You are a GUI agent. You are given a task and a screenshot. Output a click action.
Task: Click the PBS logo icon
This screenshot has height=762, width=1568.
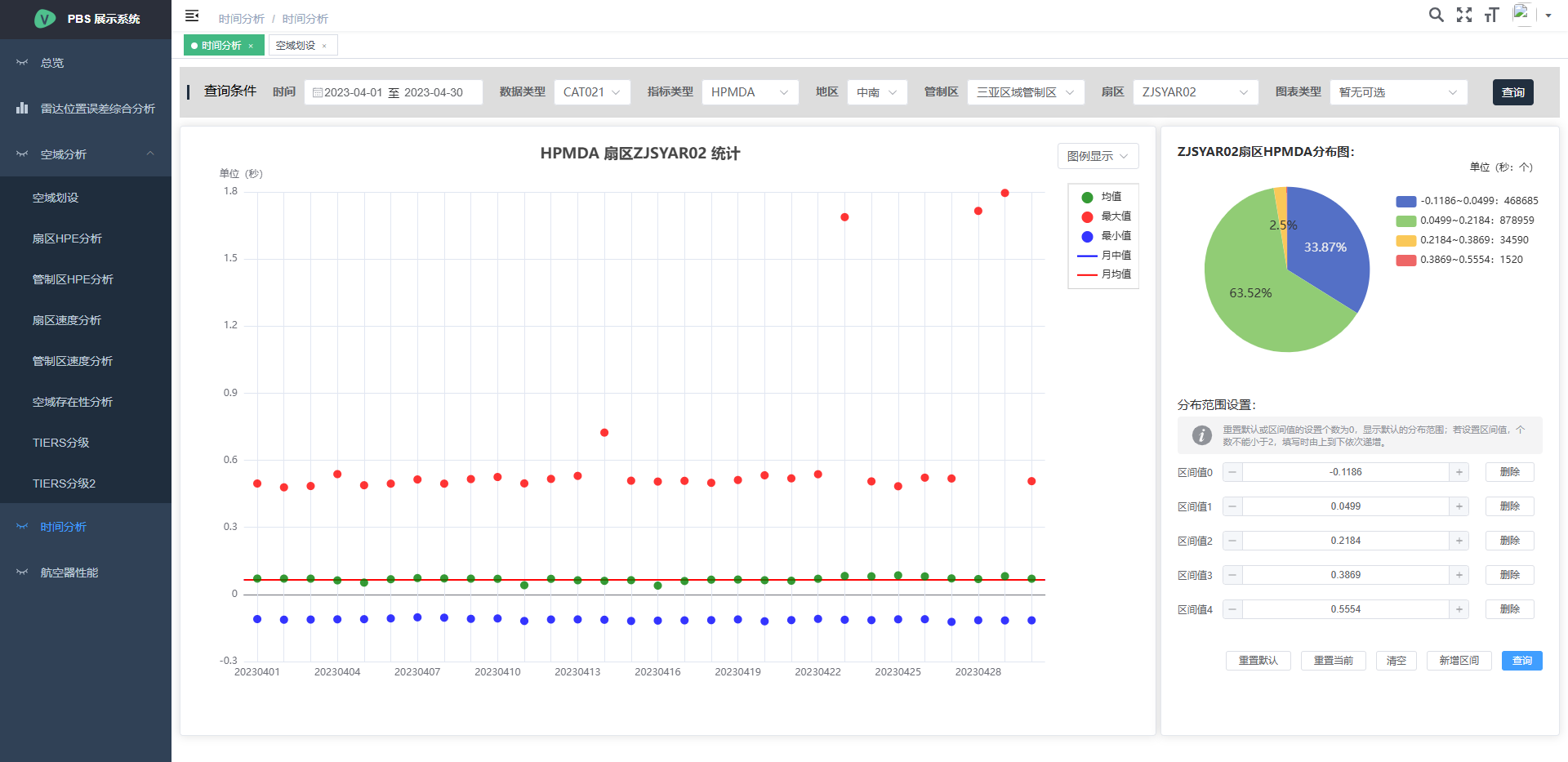coord(45,19)
